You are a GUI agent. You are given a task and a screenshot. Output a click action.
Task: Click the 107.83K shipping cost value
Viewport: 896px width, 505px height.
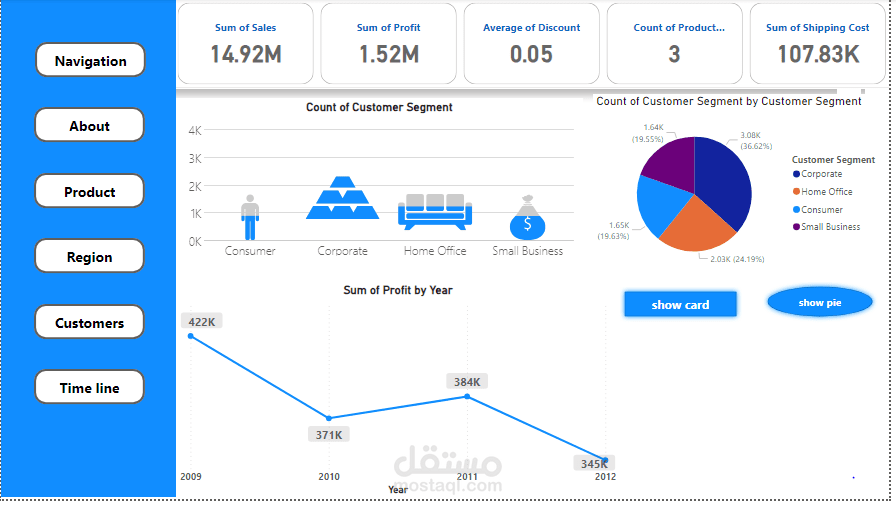point(818,54)
